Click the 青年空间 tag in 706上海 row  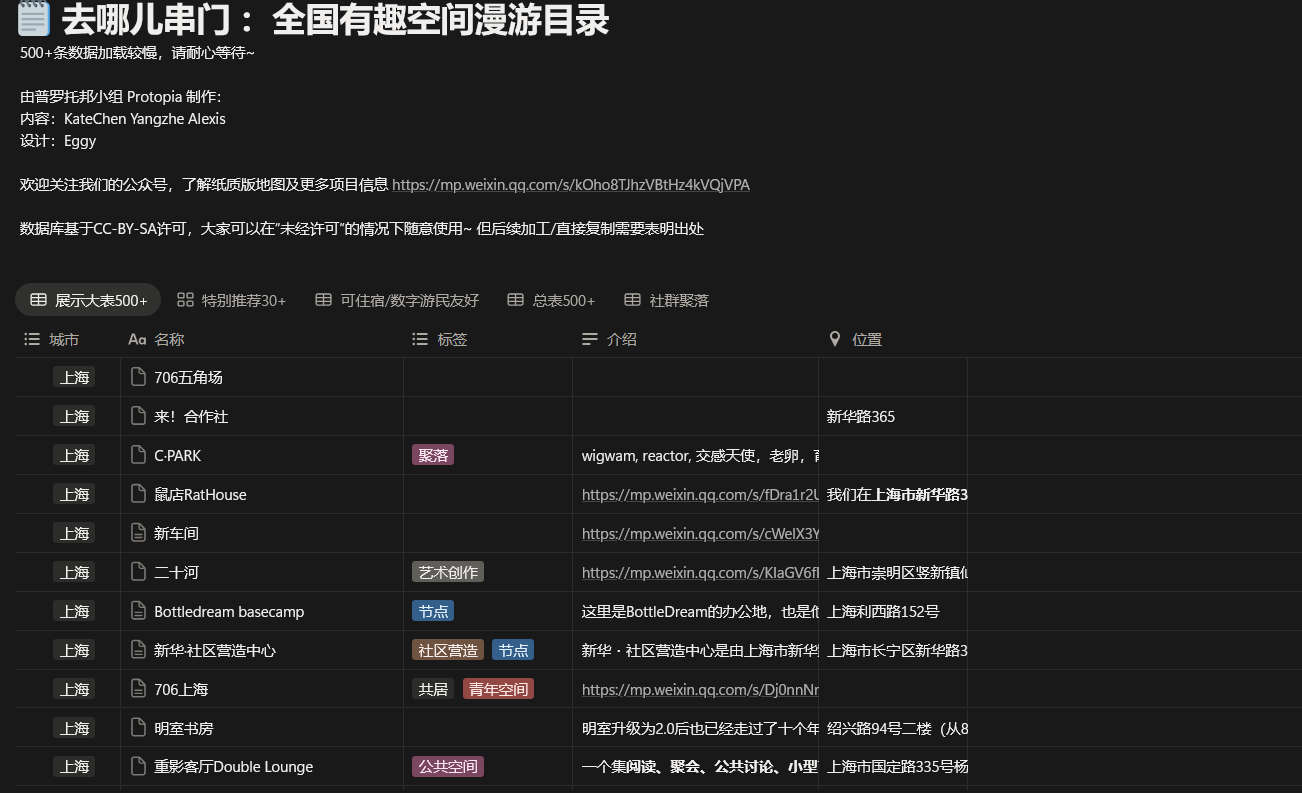[498, 689]
